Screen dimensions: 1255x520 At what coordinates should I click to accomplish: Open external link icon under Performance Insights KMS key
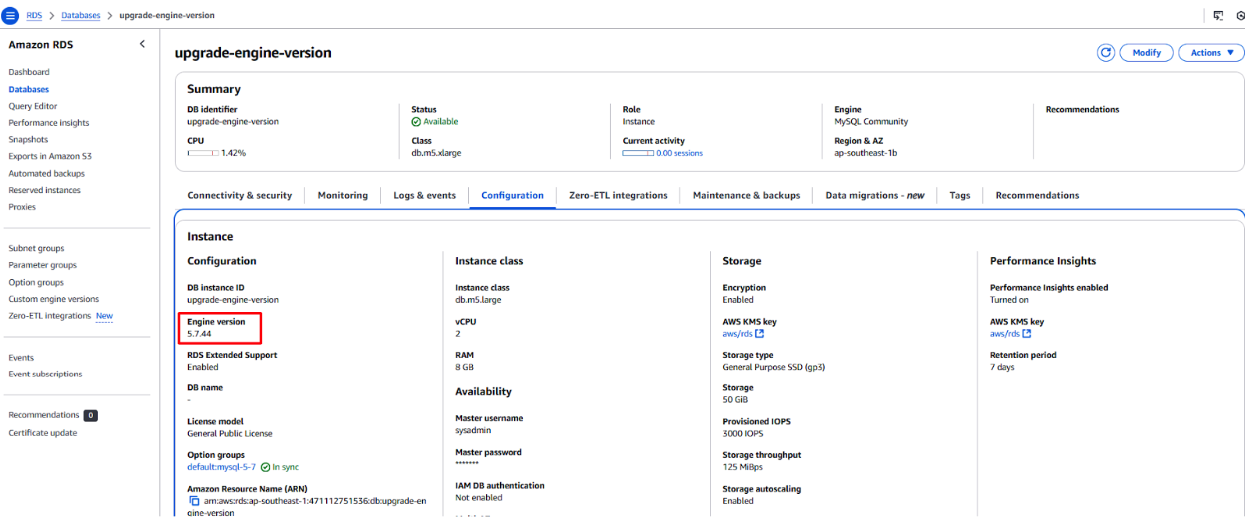click(x=1026, y=334)
